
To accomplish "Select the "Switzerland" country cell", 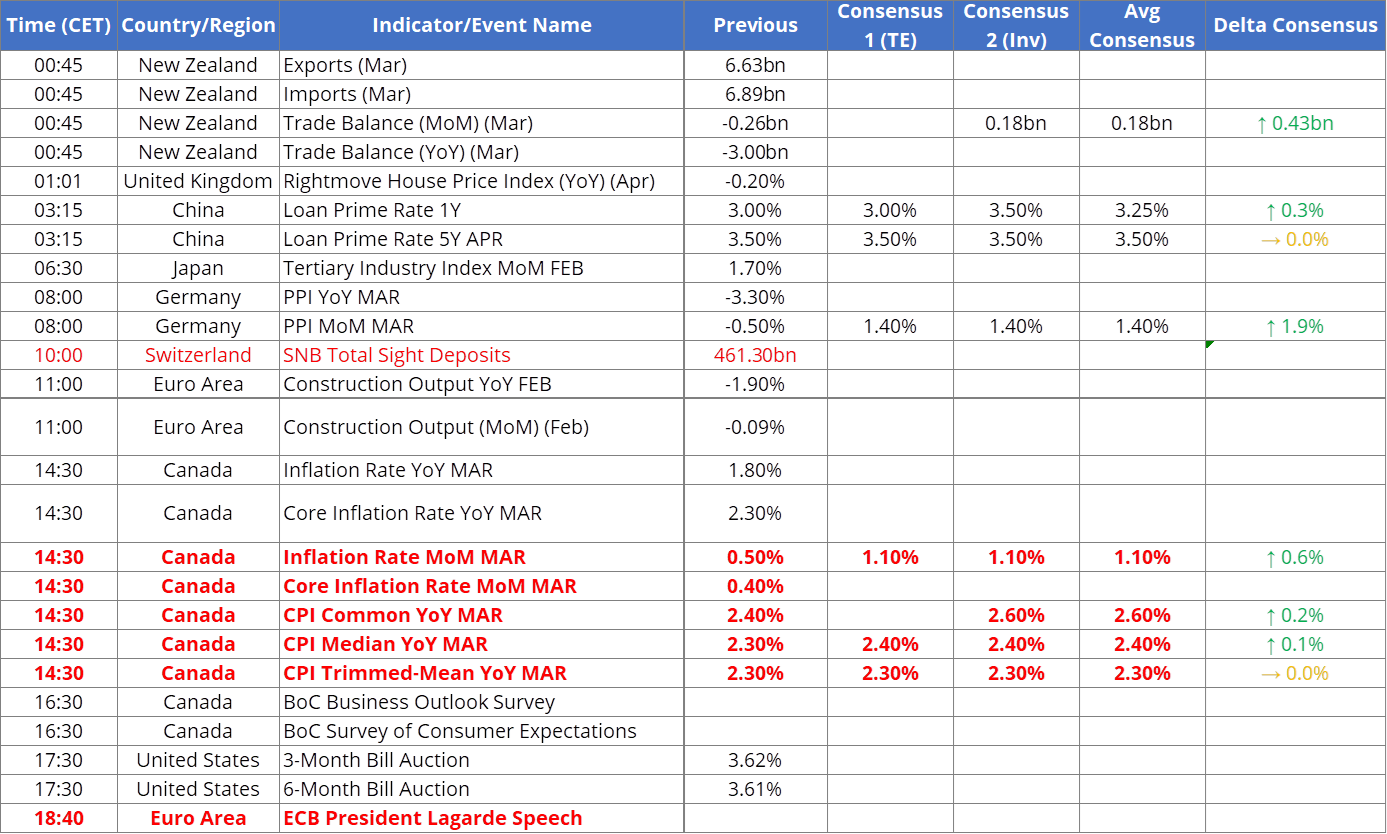I will click(198, 355).
